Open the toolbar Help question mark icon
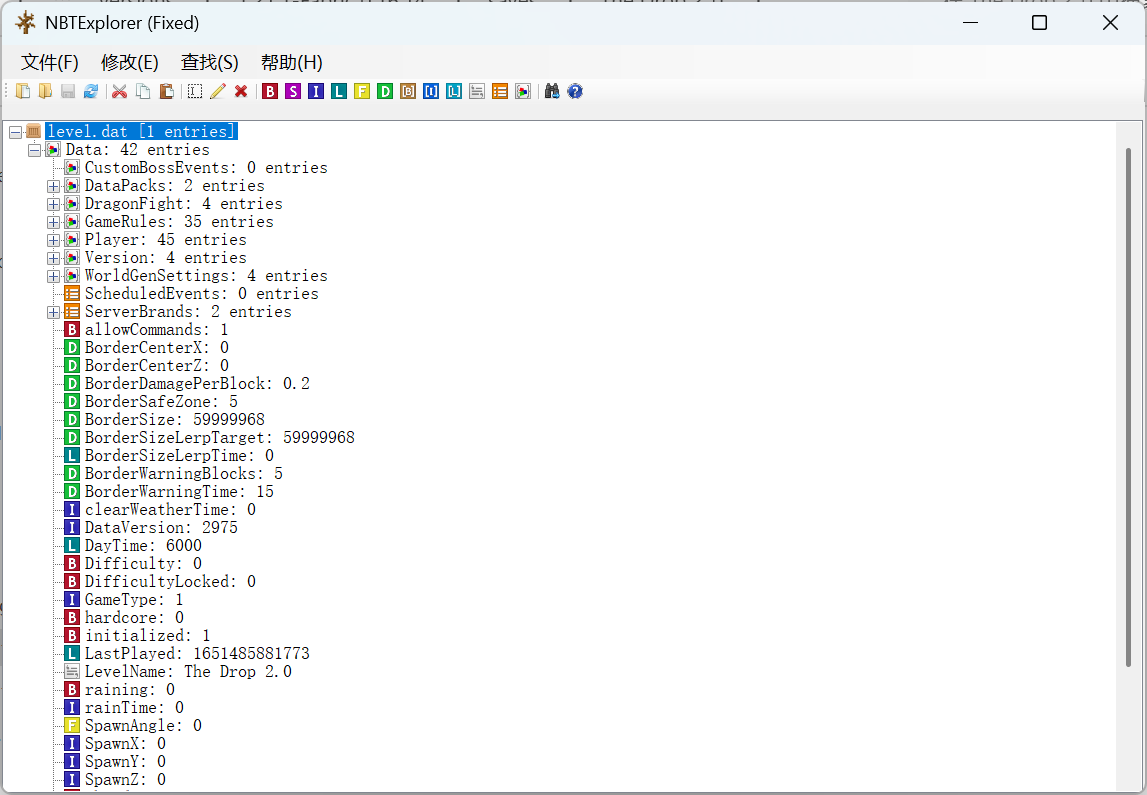The image size is (1147, 795). (x=575, y=91)
